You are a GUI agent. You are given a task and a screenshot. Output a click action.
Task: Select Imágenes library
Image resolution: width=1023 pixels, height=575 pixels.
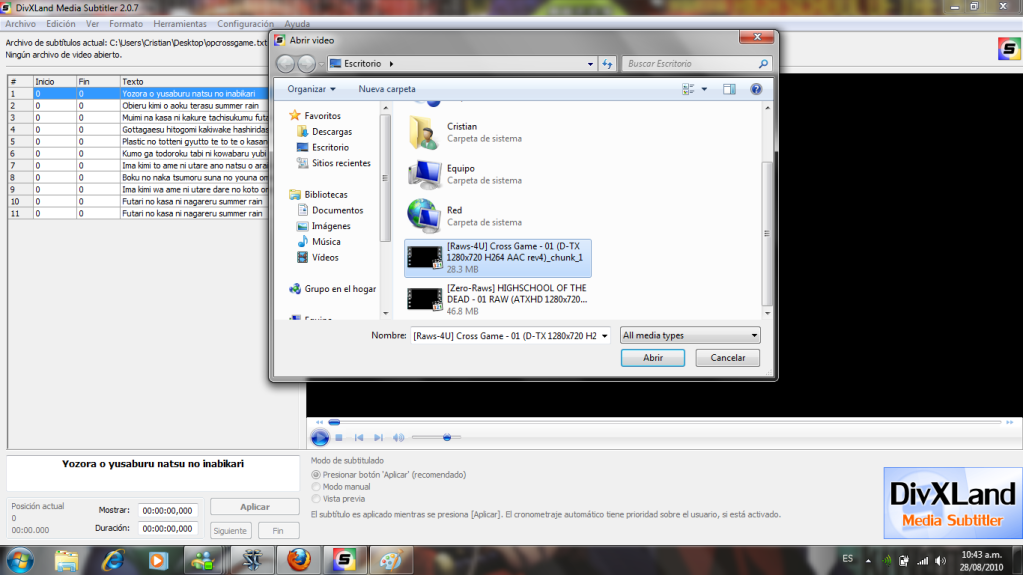pyautogui.click(x=324, y=226)
